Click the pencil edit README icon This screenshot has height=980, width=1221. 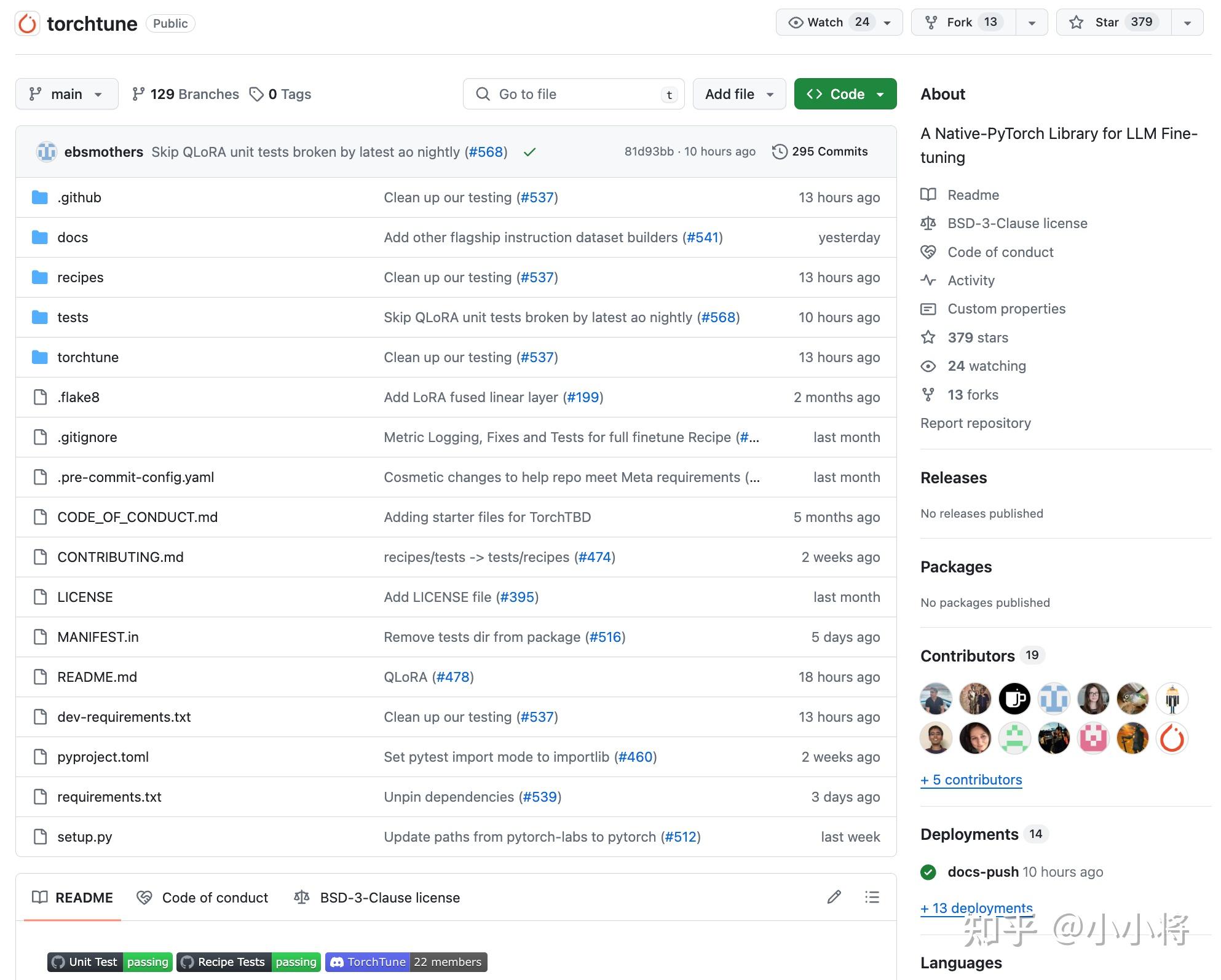(x=834, y=897)
